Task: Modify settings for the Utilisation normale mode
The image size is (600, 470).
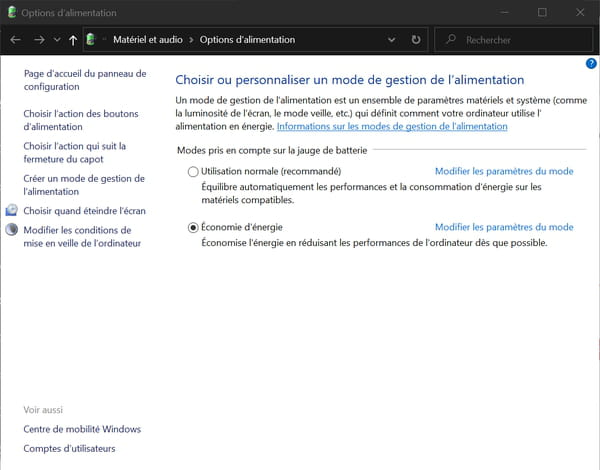Action: [504, 171]
